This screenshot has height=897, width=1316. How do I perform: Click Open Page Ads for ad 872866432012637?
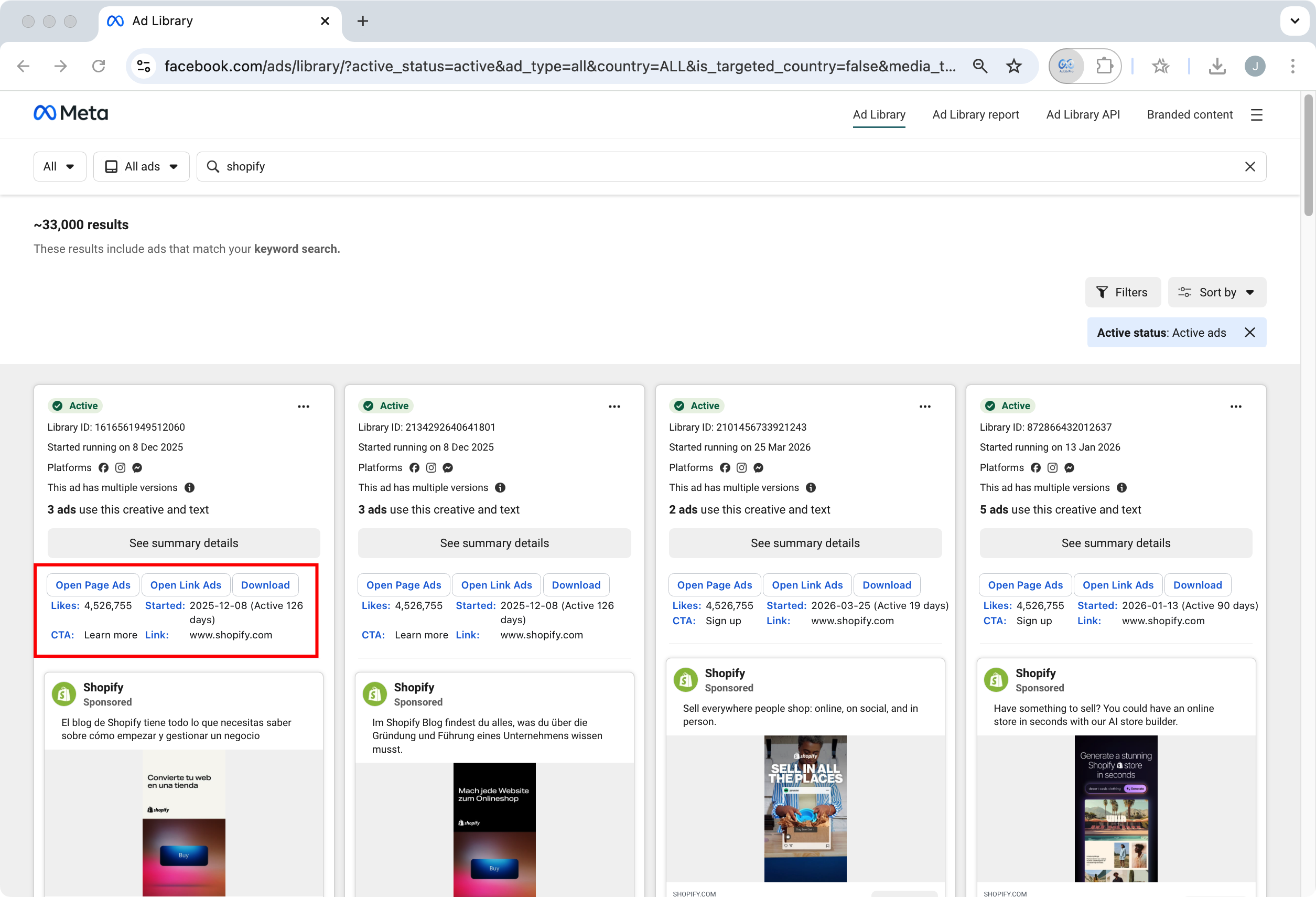1026,585
